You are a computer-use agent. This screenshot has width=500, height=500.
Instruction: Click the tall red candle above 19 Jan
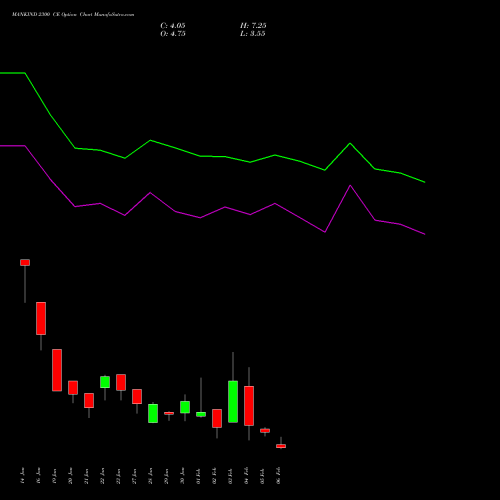(x=57, y=370)
